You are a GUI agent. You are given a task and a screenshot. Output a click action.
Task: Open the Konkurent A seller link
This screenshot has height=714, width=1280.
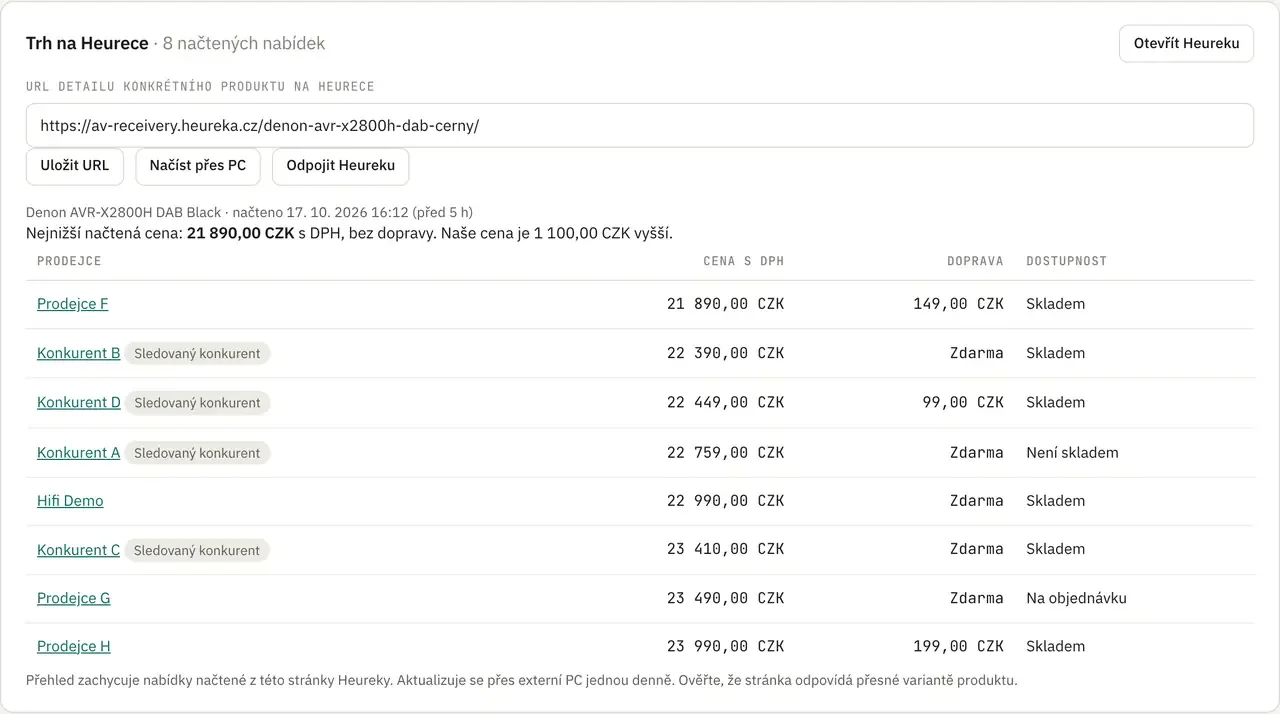coord(79,452)
